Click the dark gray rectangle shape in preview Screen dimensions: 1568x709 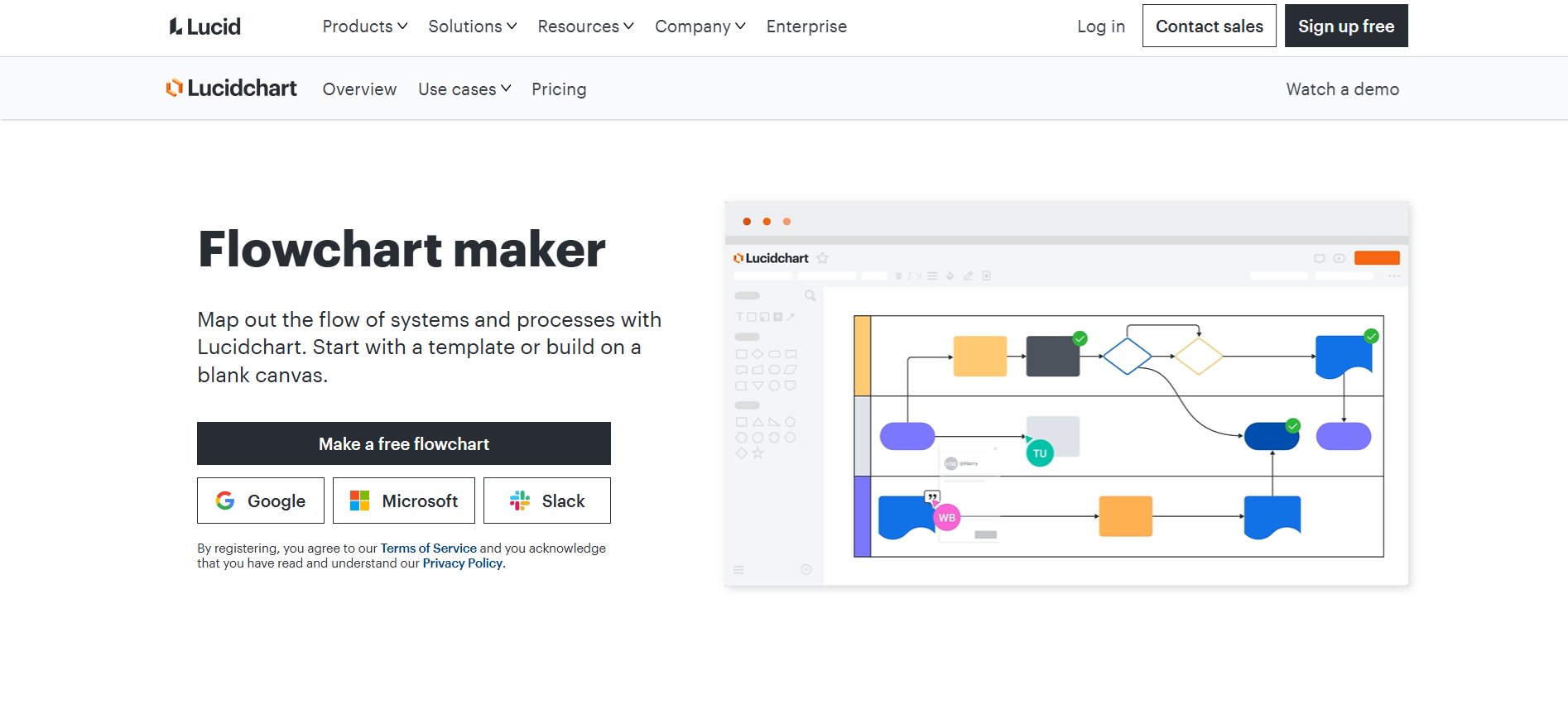click(x=1053, y=357)
